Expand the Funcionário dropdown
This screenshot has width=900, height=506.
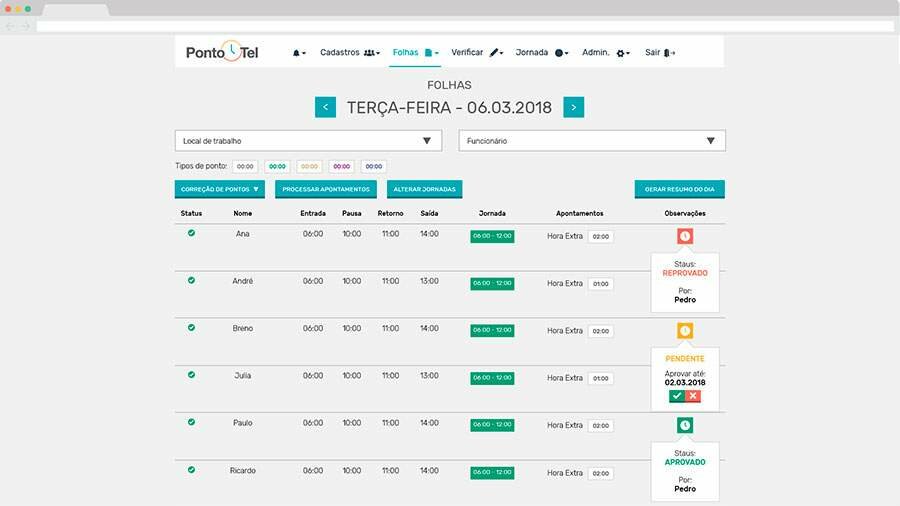click(x=592, y=141)
